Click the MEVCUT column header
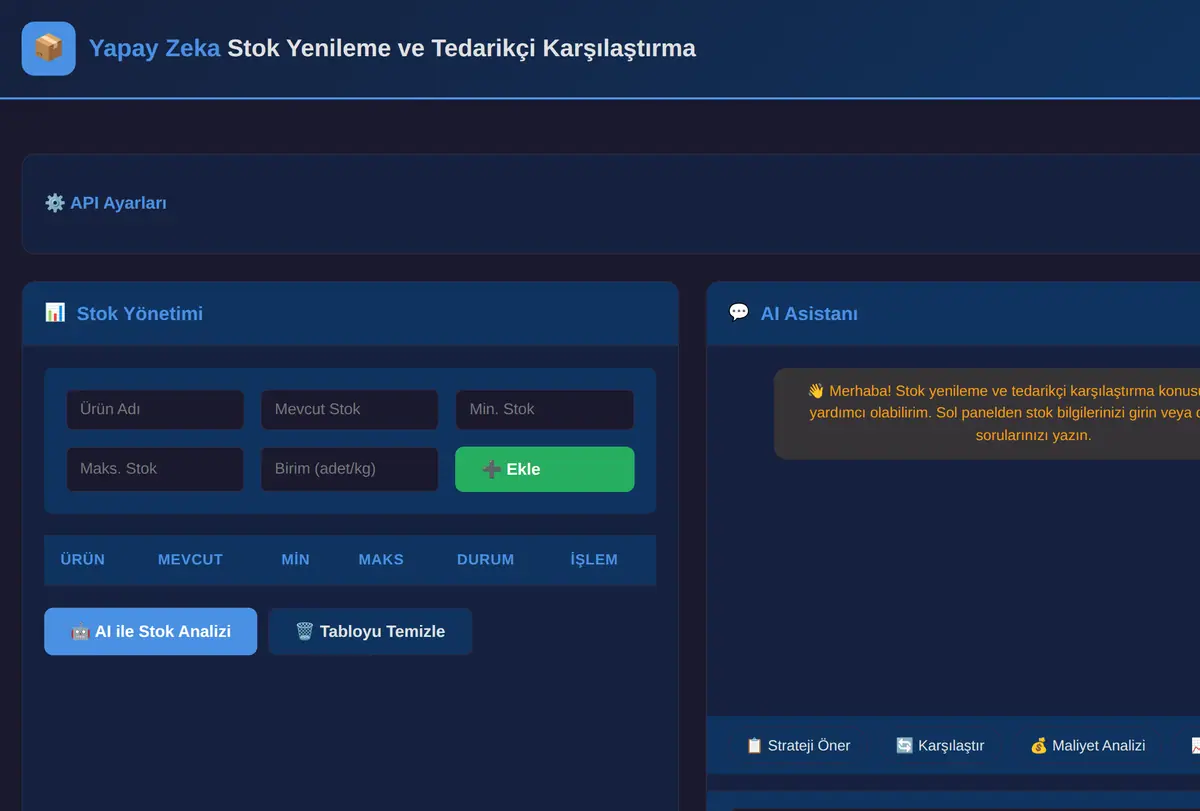The image size is (1200, 811). [190, 559]
